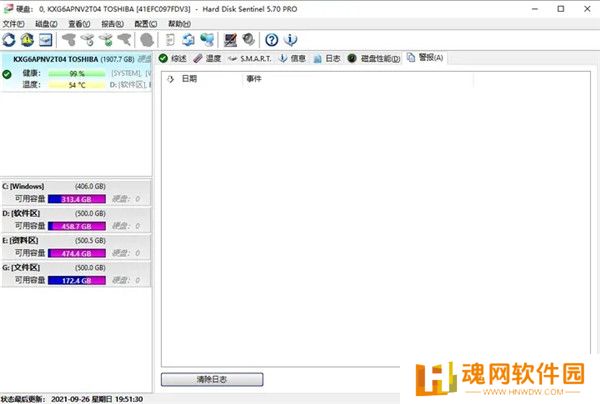Click the refresh icon in the toolbar
600x404 pixels.
click(x=9, y=40)
